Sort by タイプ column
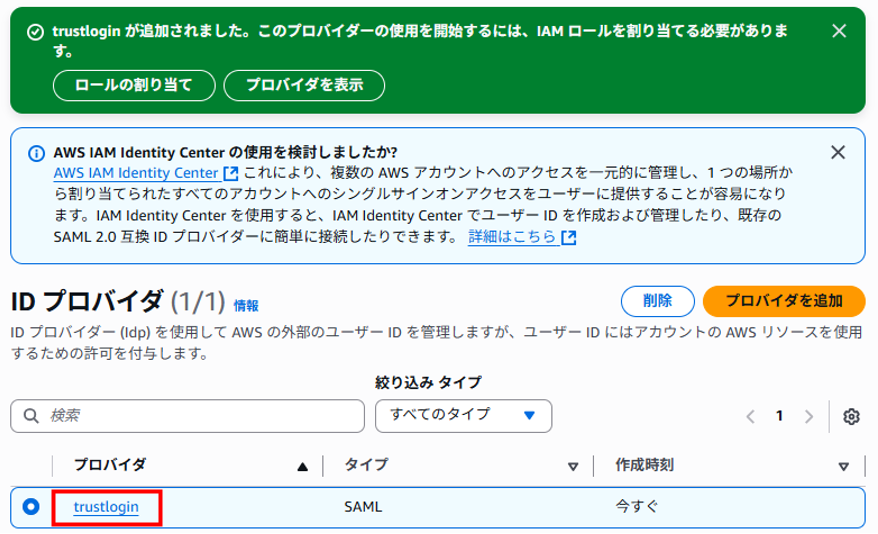878x534 pixels. (x=573, y=465)
